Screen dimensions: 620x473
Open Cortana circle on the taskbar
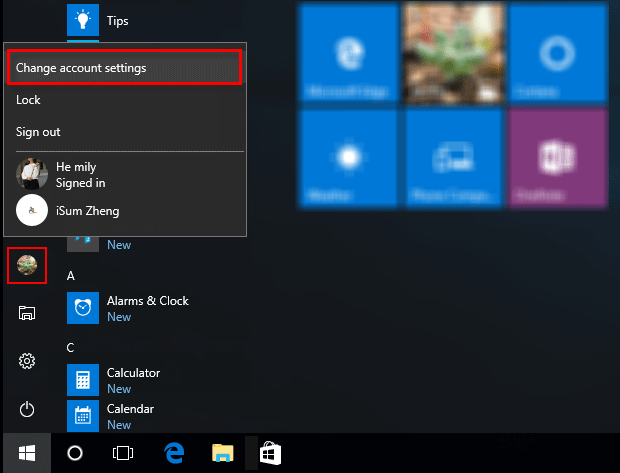coord(75,453)
